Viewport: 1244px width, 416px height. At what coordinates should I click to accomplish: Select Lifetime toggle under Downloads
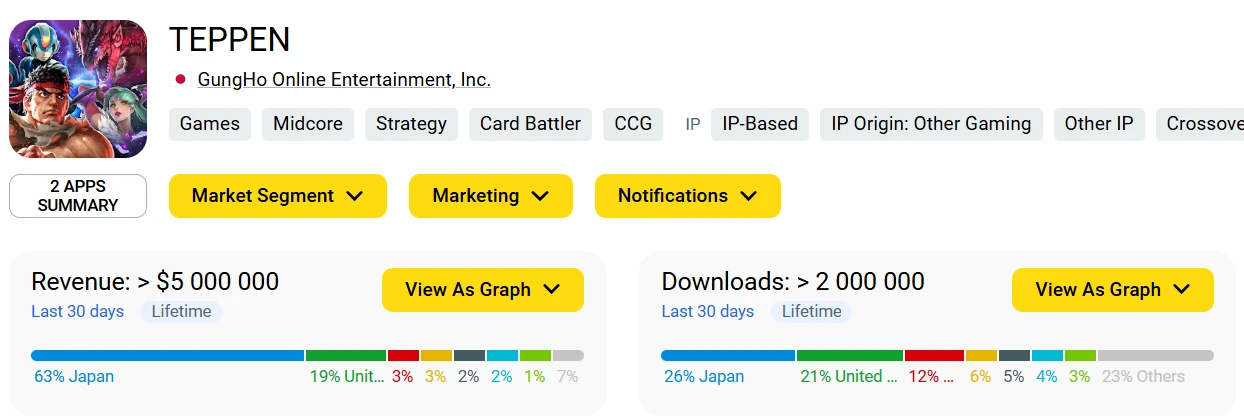tap(811, 312)
